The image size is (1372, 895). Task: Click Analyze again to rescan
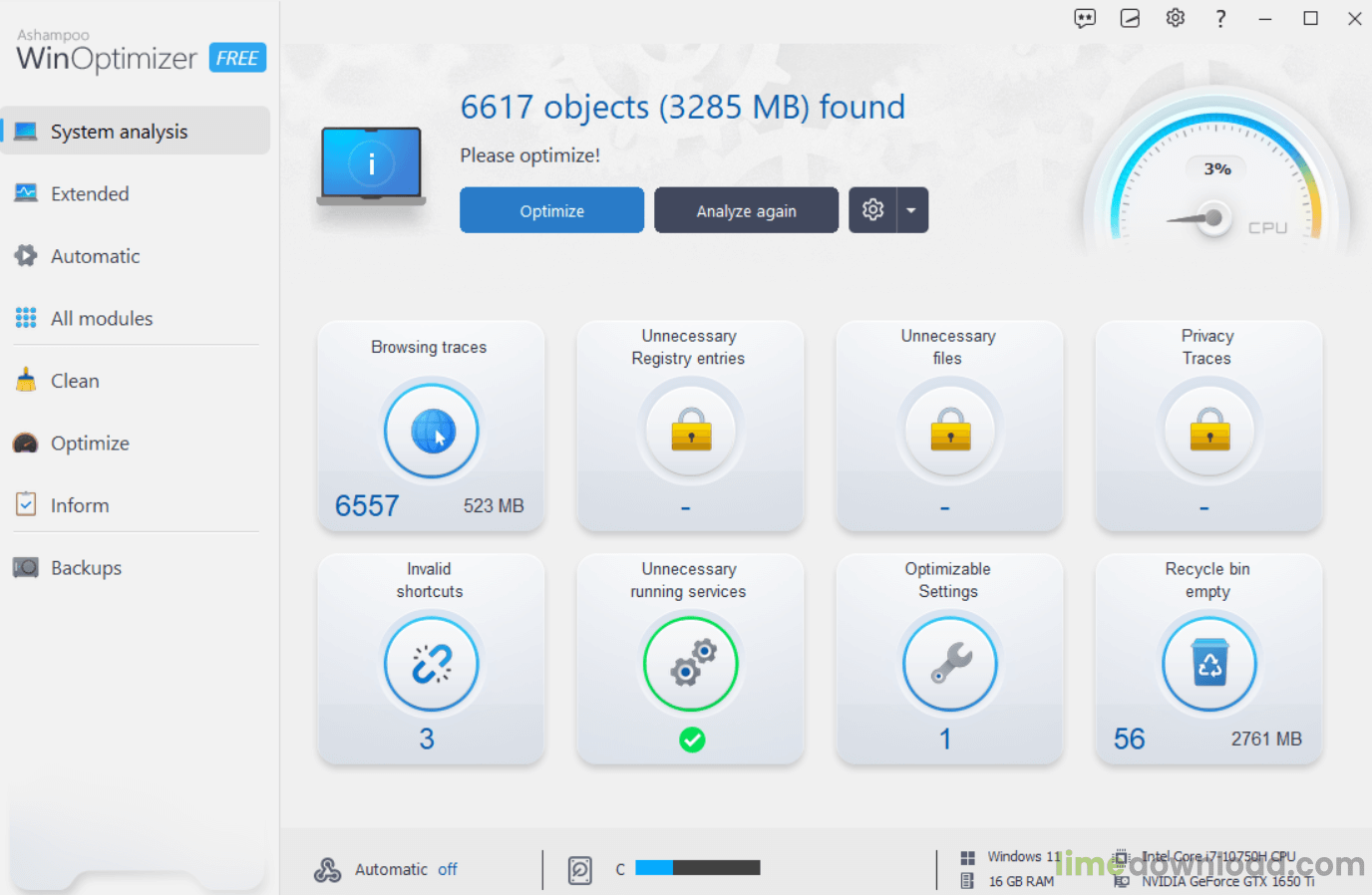click(746, 210)
